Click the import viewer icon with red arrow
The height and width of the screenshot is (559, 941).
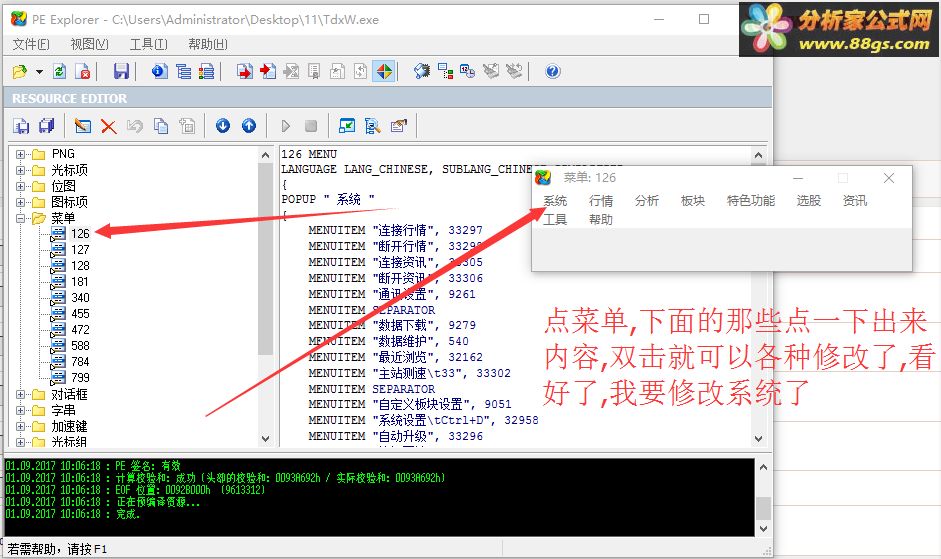coord(268,71)
